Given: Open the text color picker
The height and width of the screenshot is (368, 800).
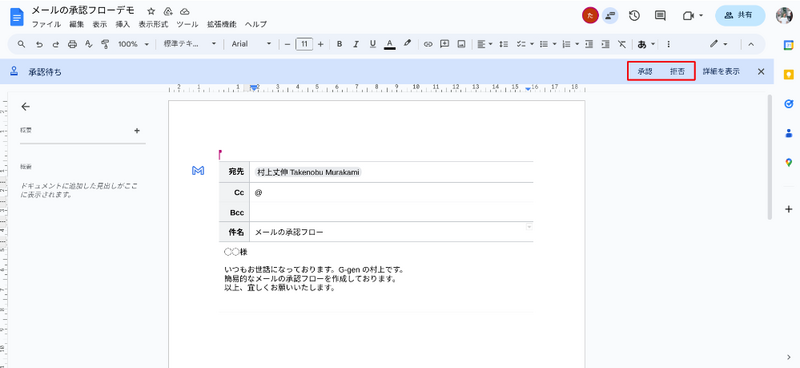Looking at the screenshot, I should click(390, 44).
